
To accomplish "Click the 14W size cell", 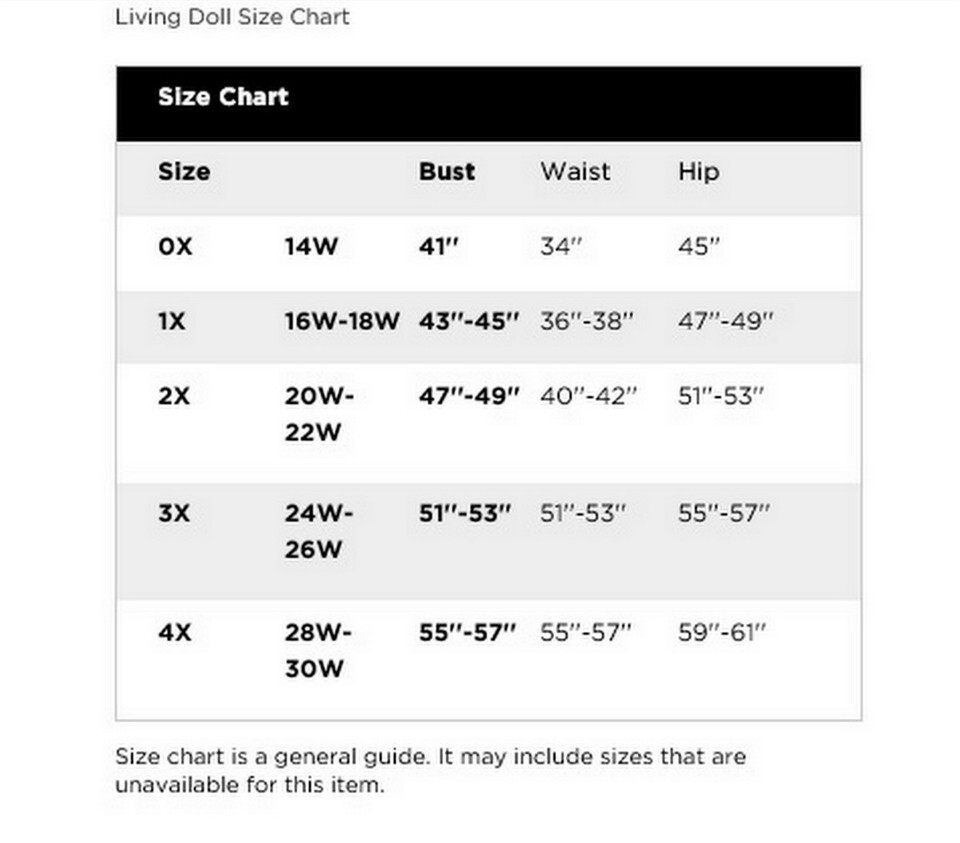I will point(312,246).
